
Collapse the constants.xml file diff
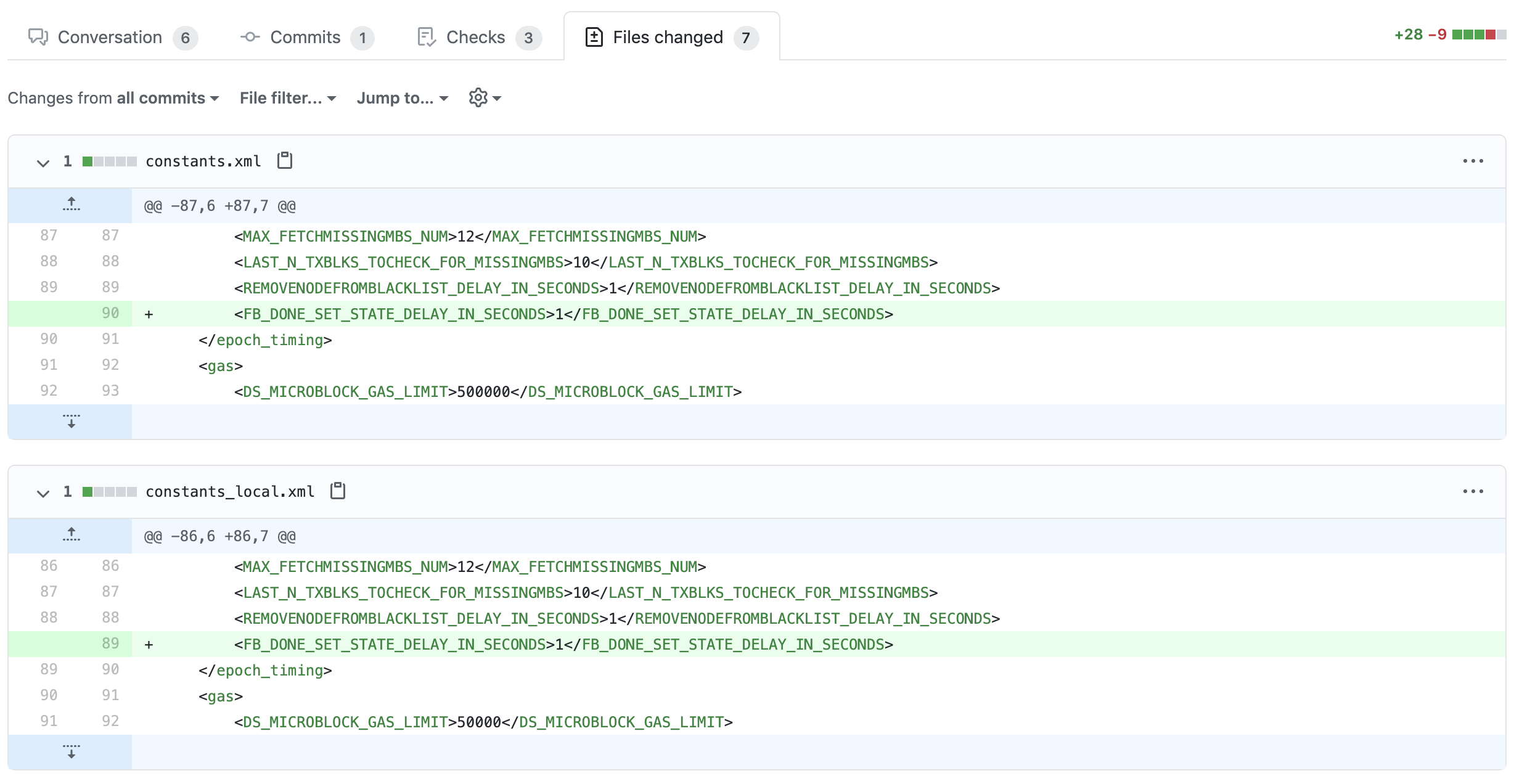pos(43,163)
